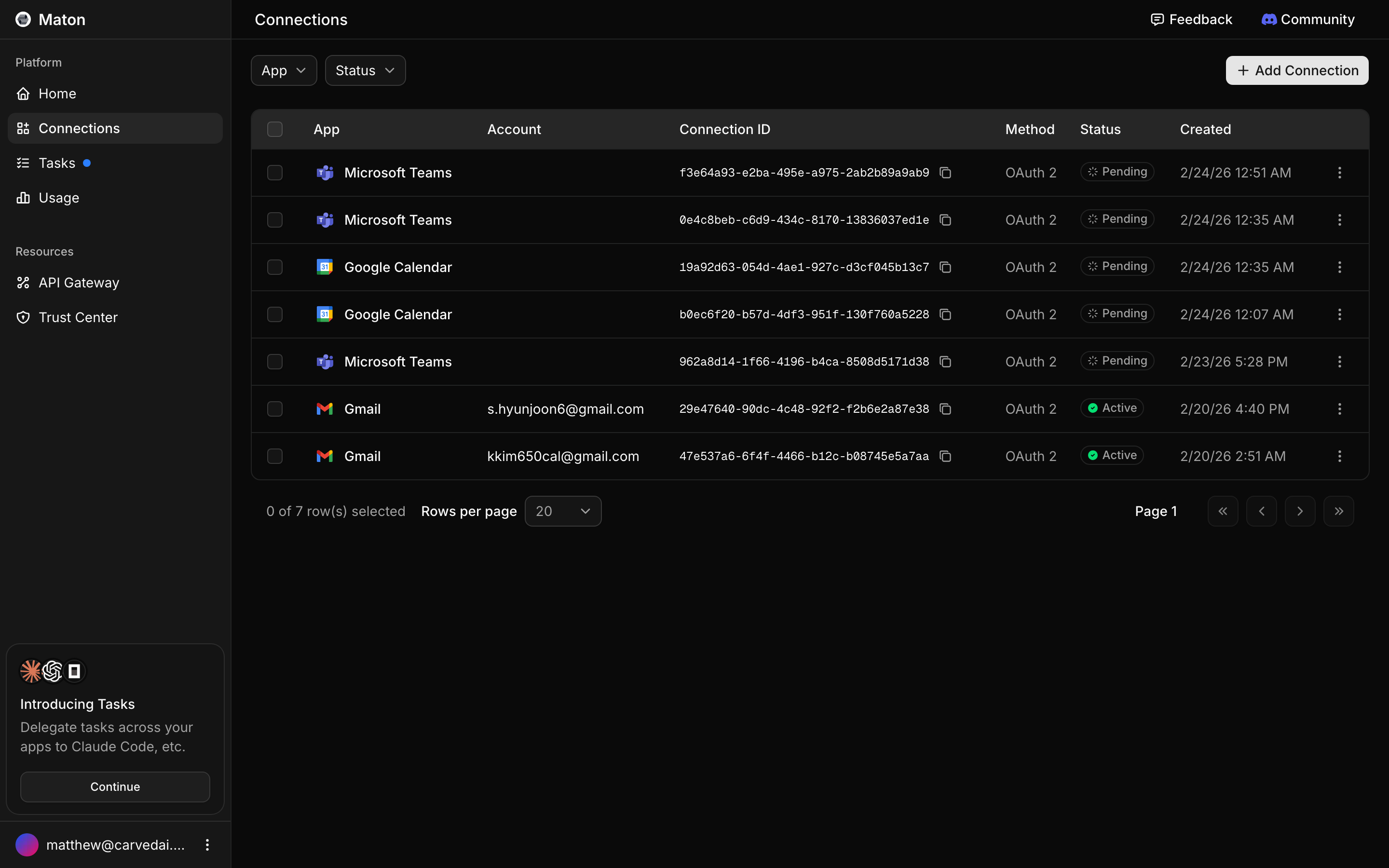The width and height of the screenshot is (1389, 868).
Task: Check the select-all checkbox in the table header
Action: (275, 129)
